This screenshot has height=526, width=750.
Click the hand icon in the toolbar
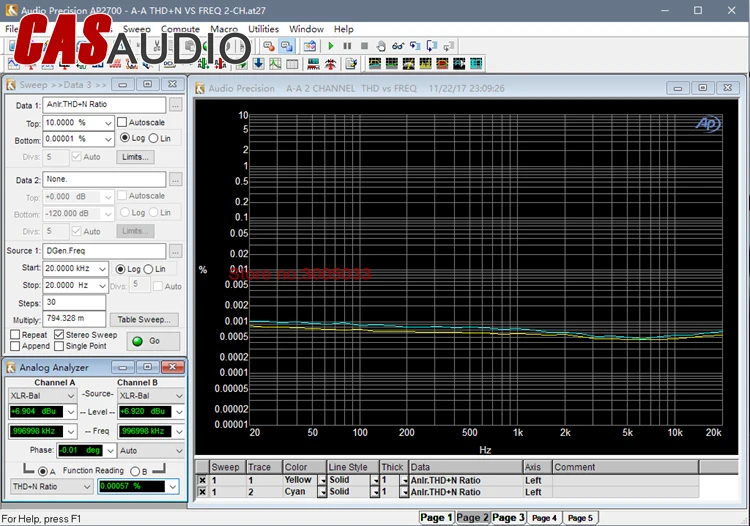381,46
